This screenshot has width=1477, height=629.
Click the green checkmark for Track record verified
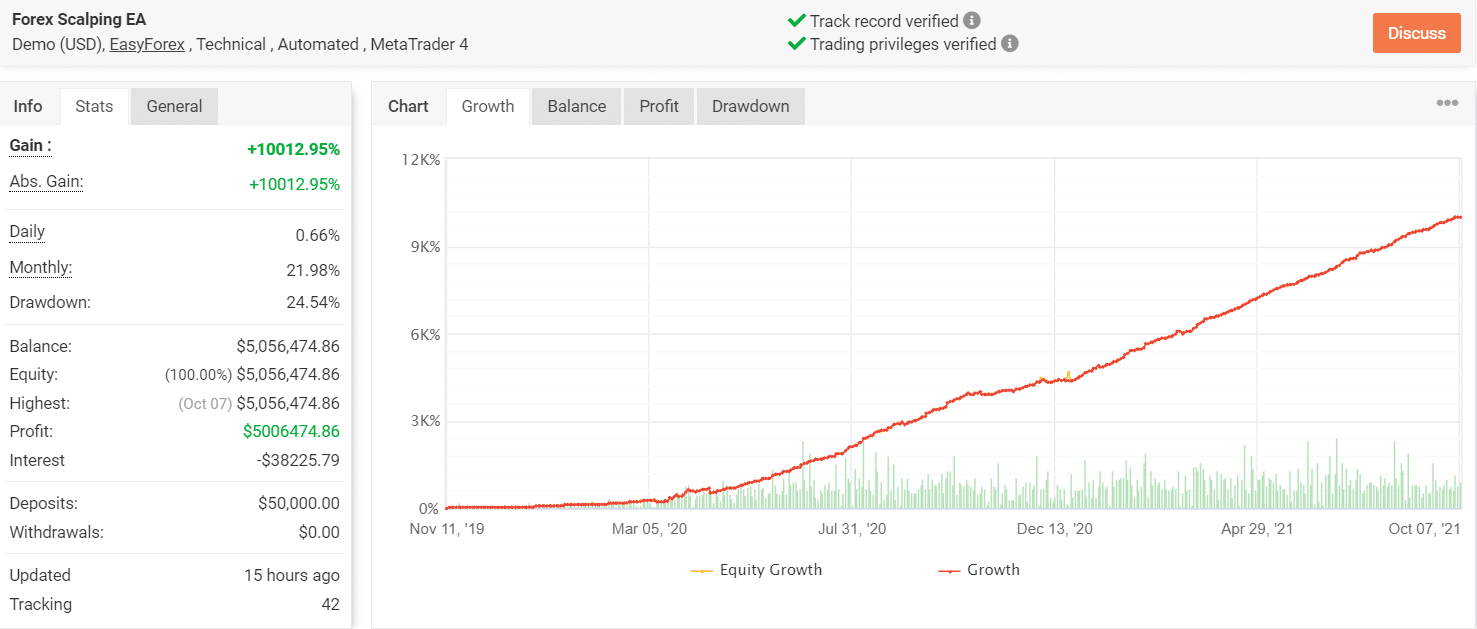pyautogui.click(x=797, y=20)
